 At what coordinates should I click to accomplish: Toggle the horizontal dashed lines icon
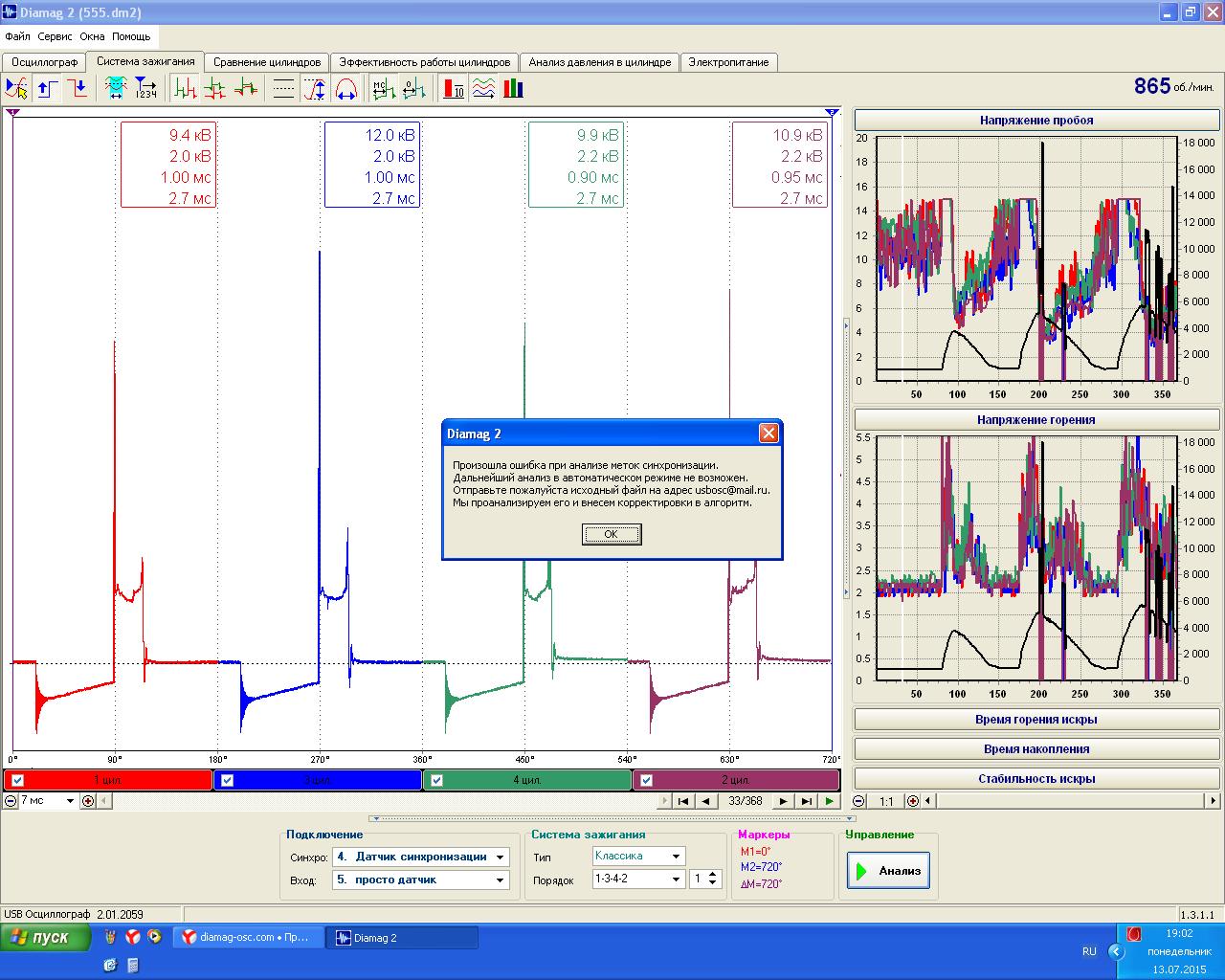pyautogui.click(x=284, y=89)
